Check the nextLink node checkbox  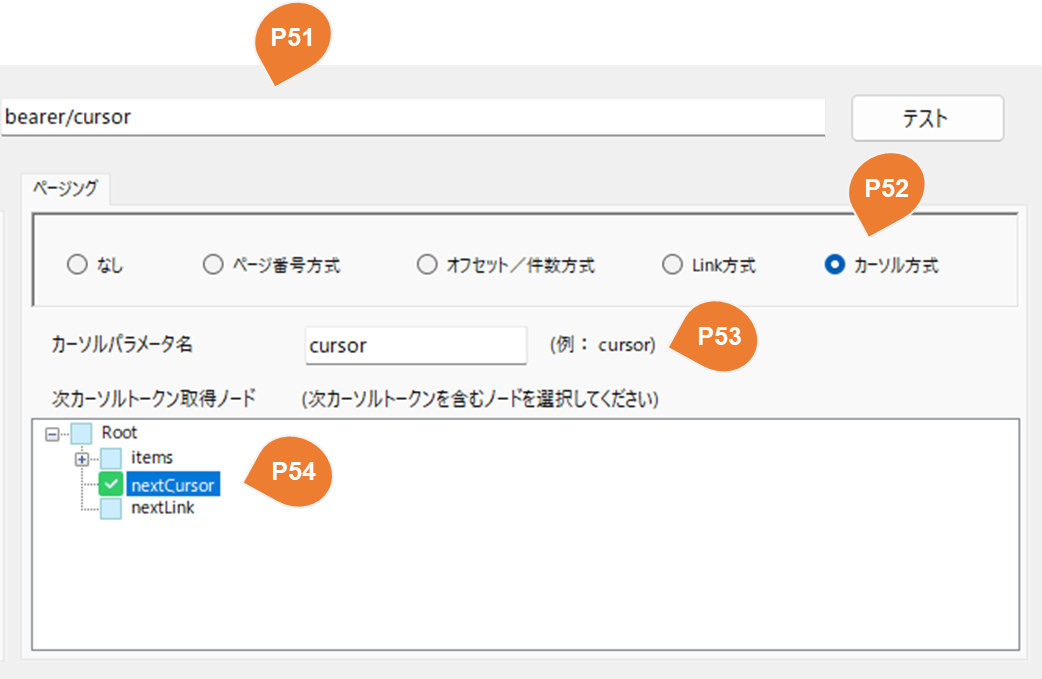tap(110, 508)
